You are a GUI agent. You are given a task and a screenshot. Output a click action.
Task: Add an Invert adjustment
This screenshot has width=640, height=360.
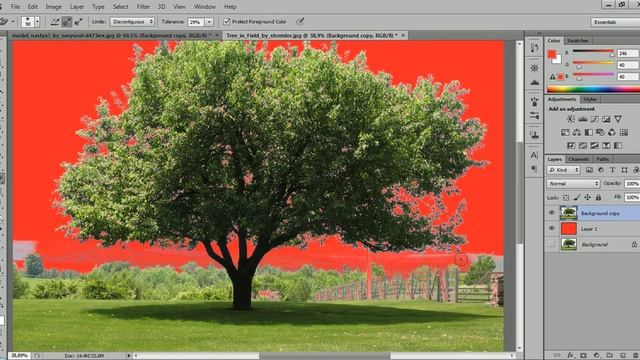tap(571, 145)
